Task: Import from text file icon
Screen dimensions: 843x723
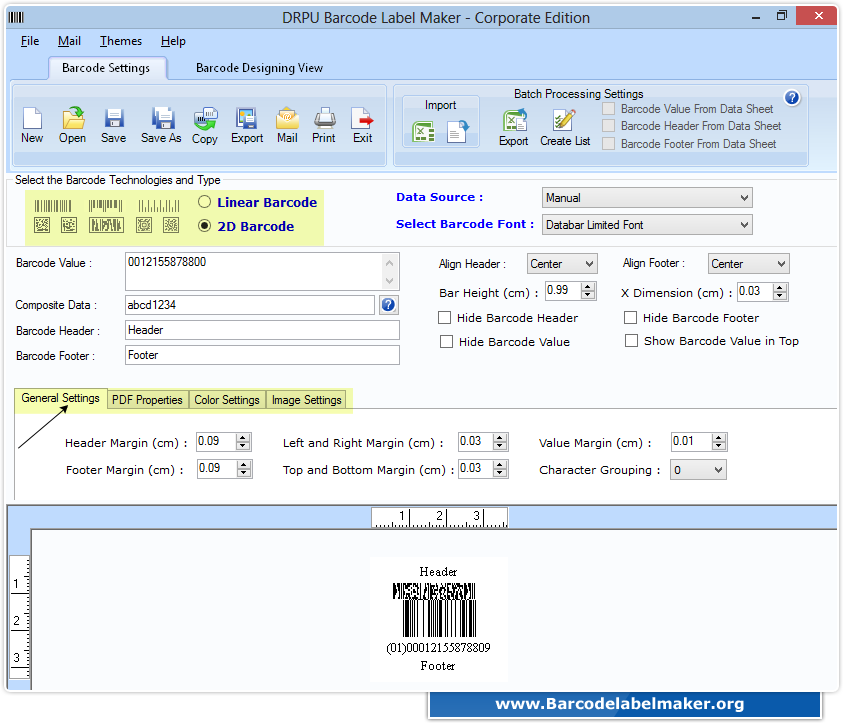Action: pos(458,132)
